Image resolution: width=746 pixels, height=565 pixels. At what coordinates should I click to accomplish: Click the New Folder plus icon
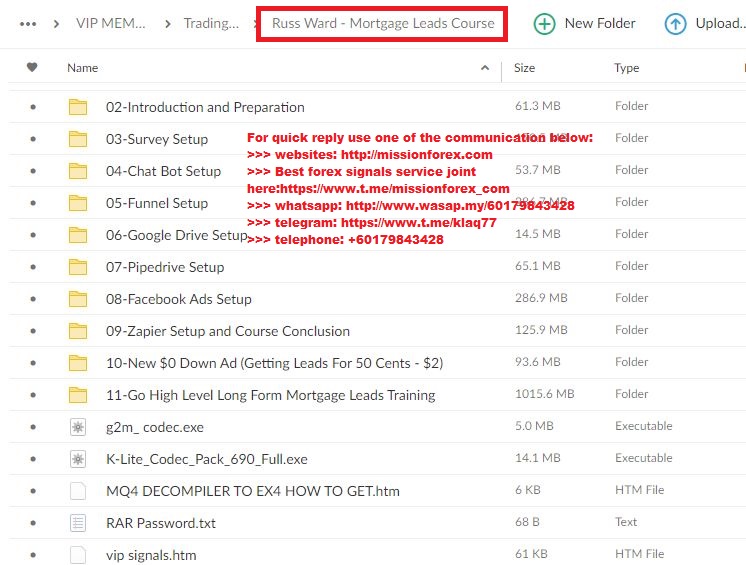coord(544,24)
